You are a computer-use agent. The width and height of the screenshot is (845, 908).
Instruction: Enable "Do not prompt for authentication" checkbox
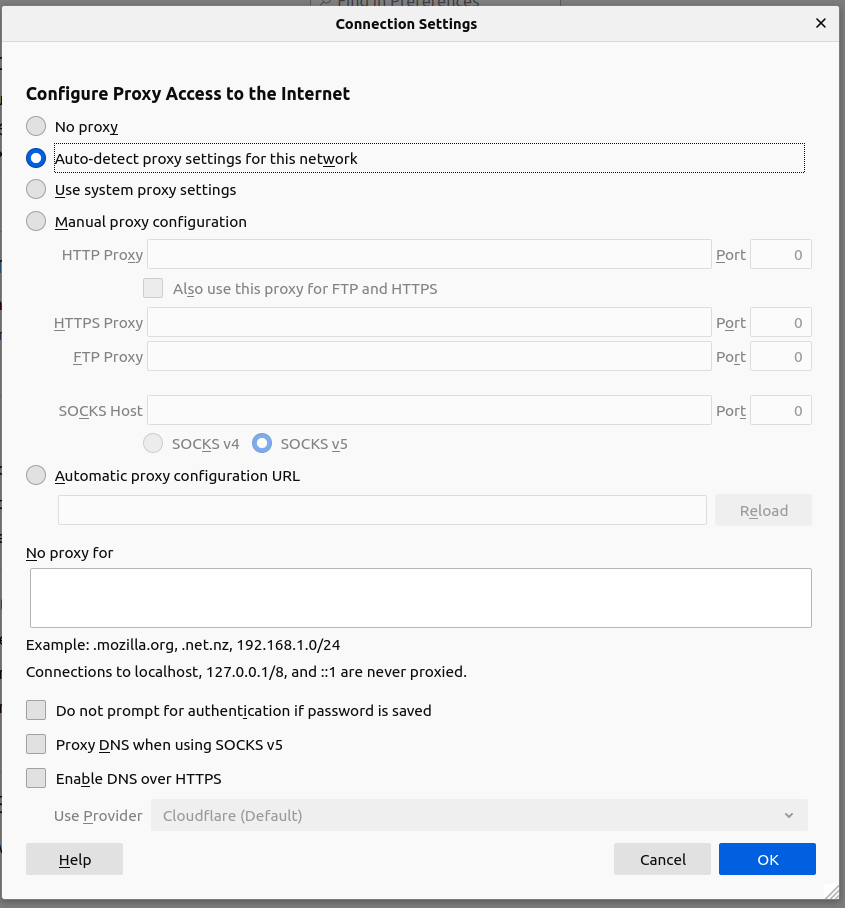point(36,710)
